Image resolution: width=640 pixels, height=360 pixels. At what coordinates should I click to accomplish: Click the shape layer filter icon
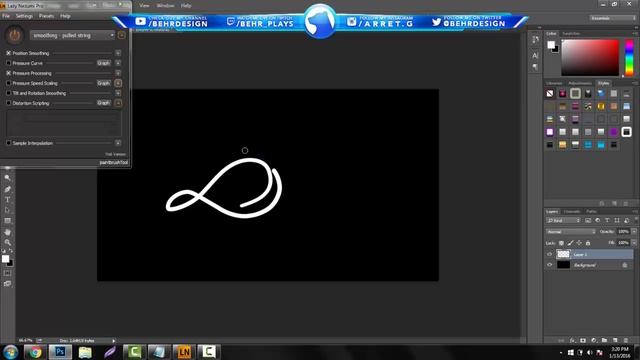coord(617,220)
